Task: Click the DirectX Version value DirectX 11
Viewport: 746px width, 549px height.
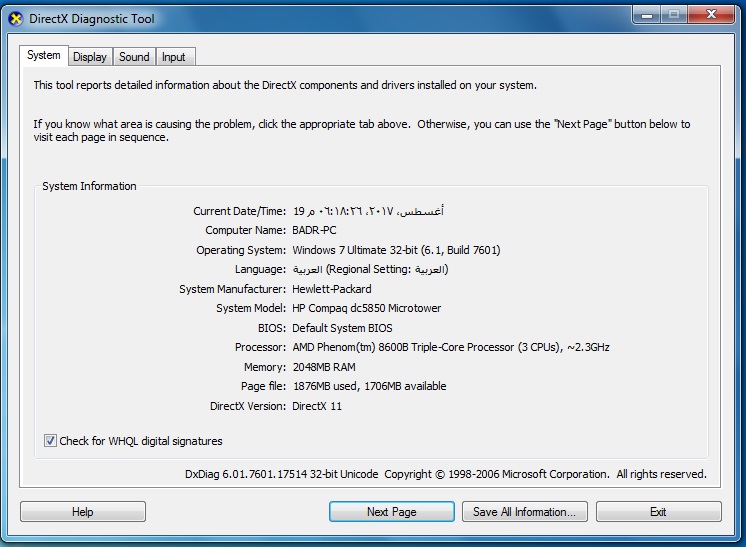Action: click(x=317, y=406)
